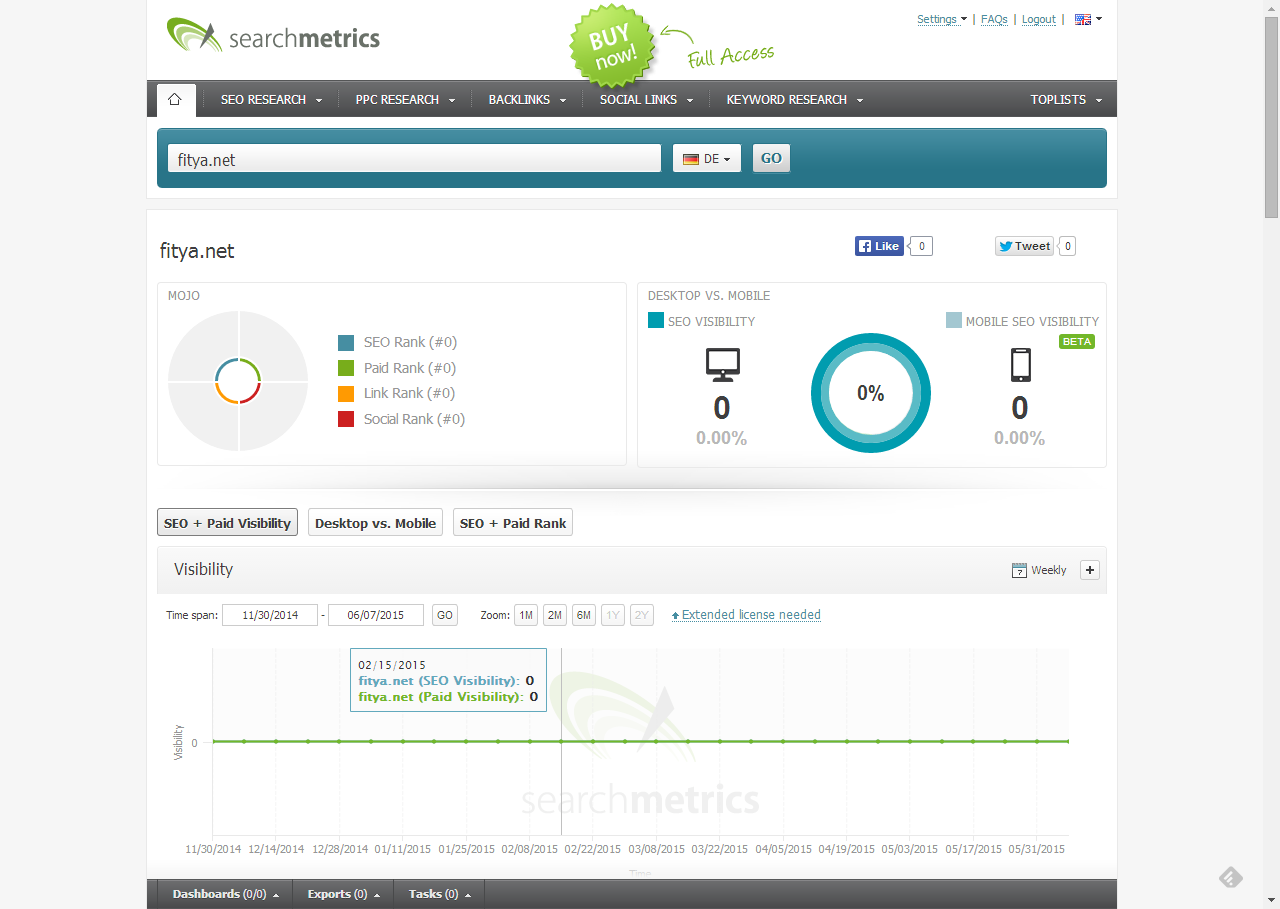Viewport: 1280px width, 909px height.
Task: Click the Searchmetrics logo
Action: tap(273, 37)
